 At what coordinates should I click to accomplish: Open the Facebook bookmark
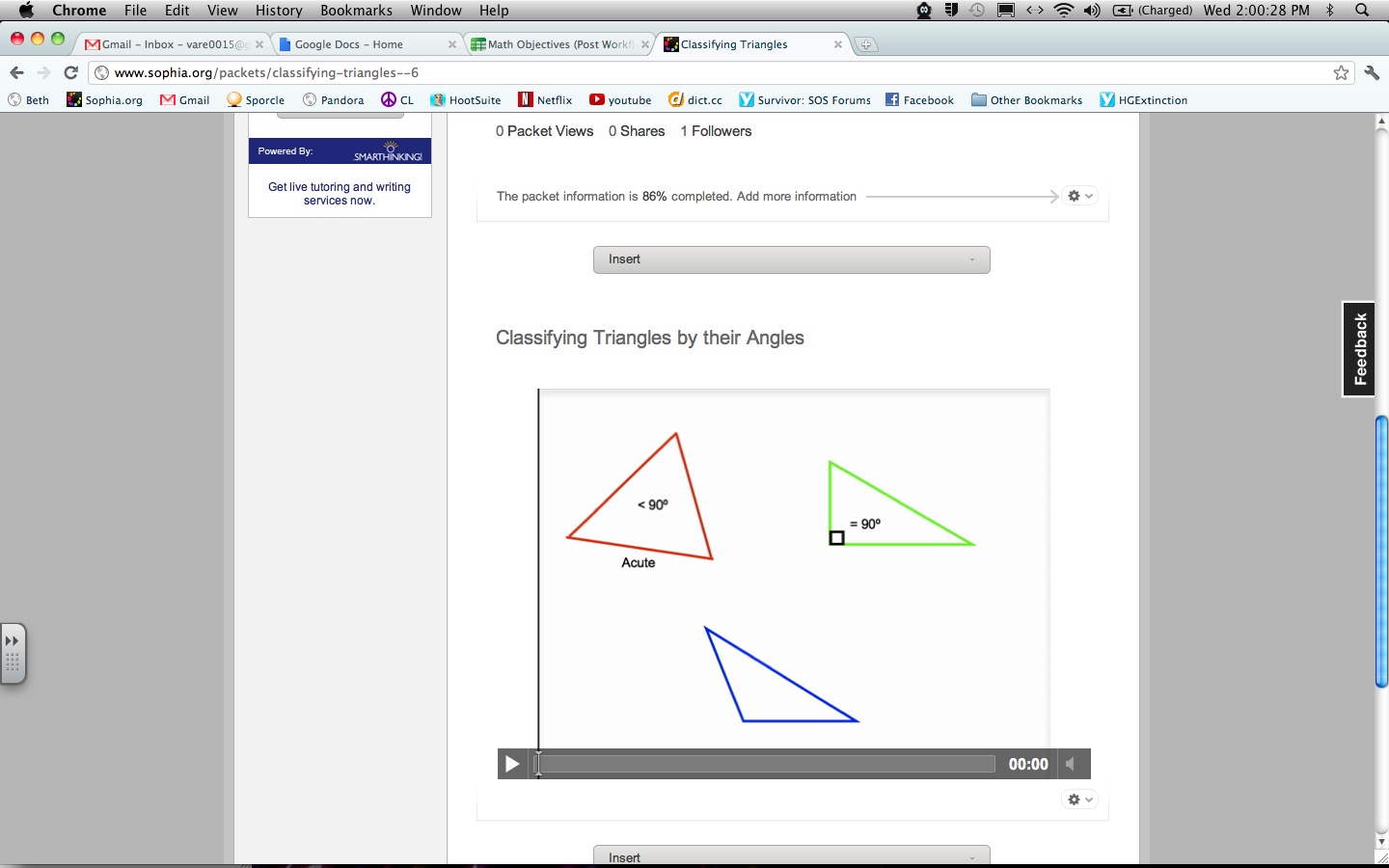click(919, 99)
